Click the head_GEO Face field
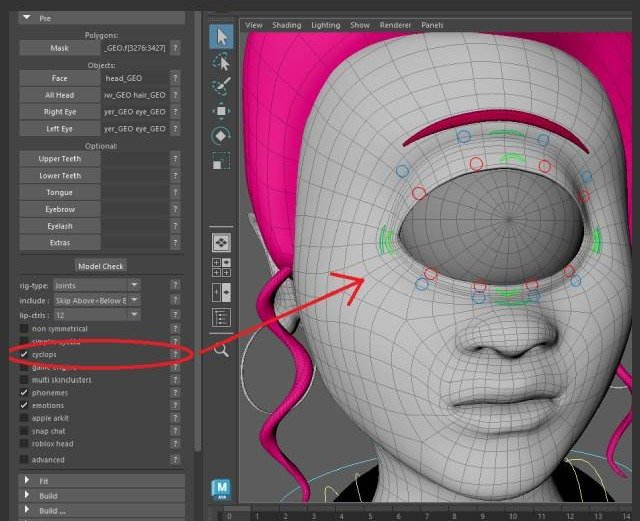This screenshot has width=640, height=521. pyautogui.click(x=135, y=78)
